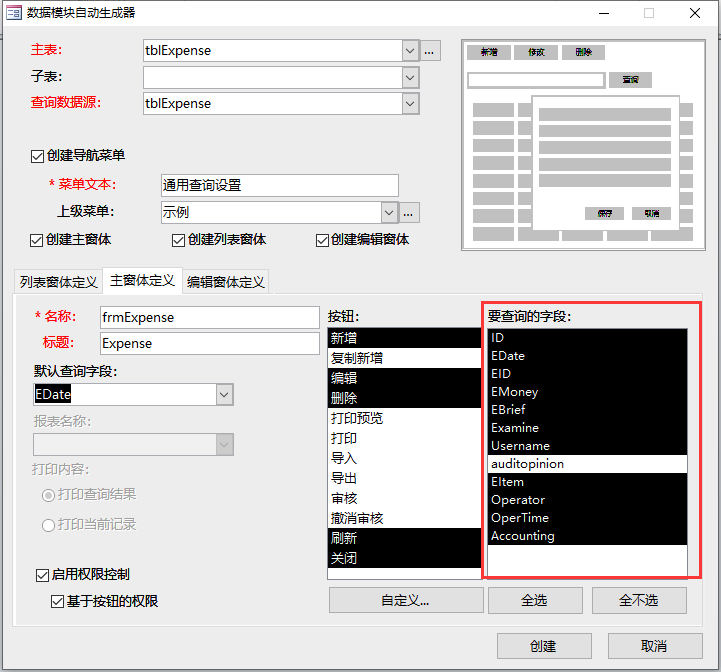Click the ellipsis button next to 上级菜单
The width and height of the screenshot is (721, 672).
[x=408, y=213]
